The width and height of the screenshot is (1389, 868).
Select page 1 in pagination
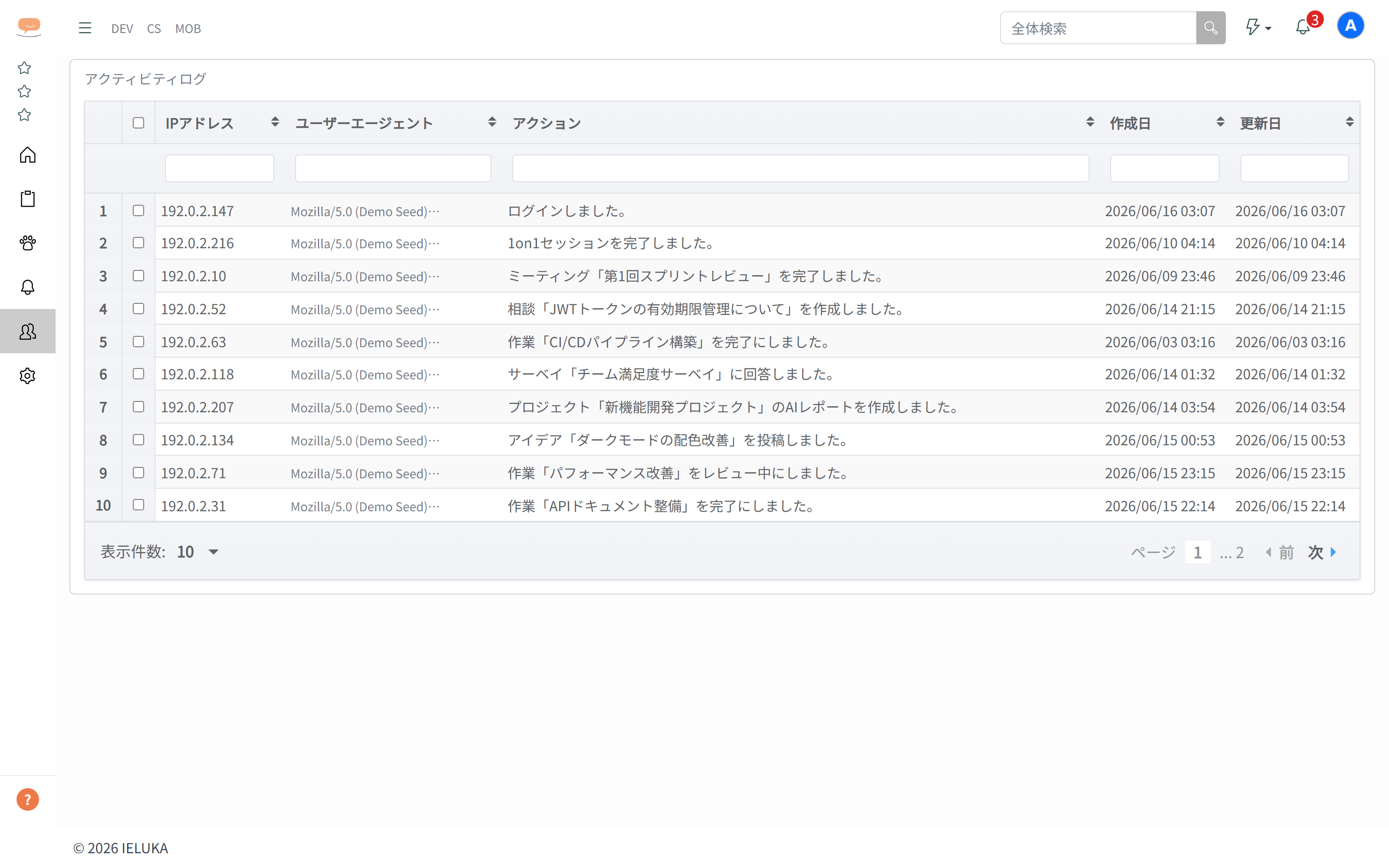[1197, 552]
